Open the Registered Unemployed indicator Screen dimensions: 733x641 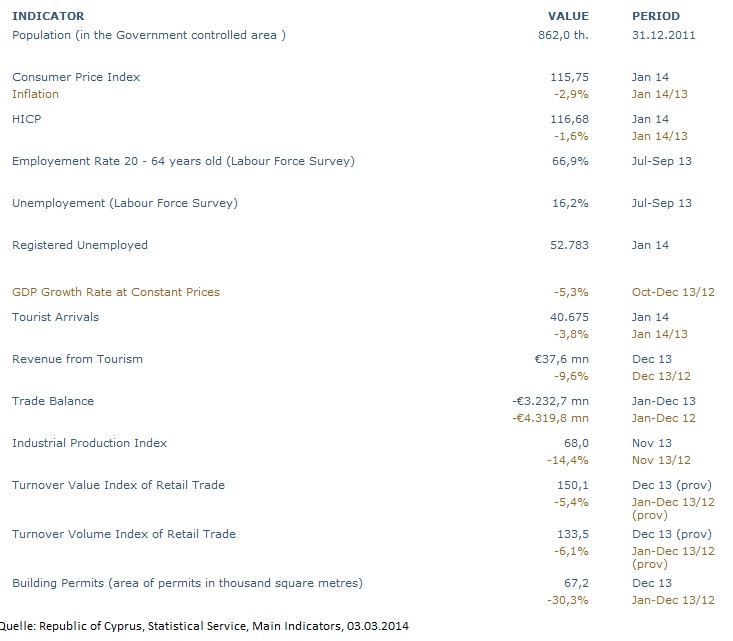click(x=80, y=245)
